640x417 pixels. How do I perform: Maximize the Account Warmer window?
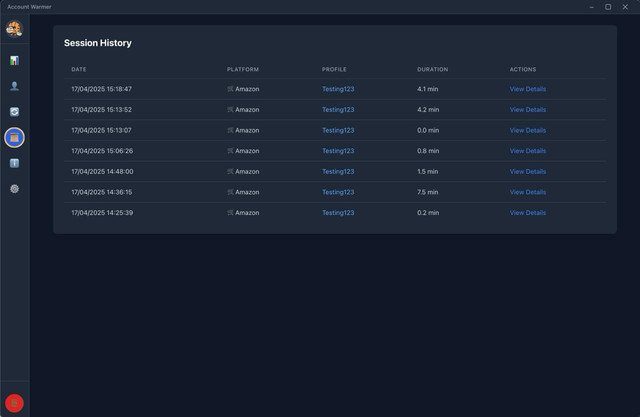pos(608,7)
